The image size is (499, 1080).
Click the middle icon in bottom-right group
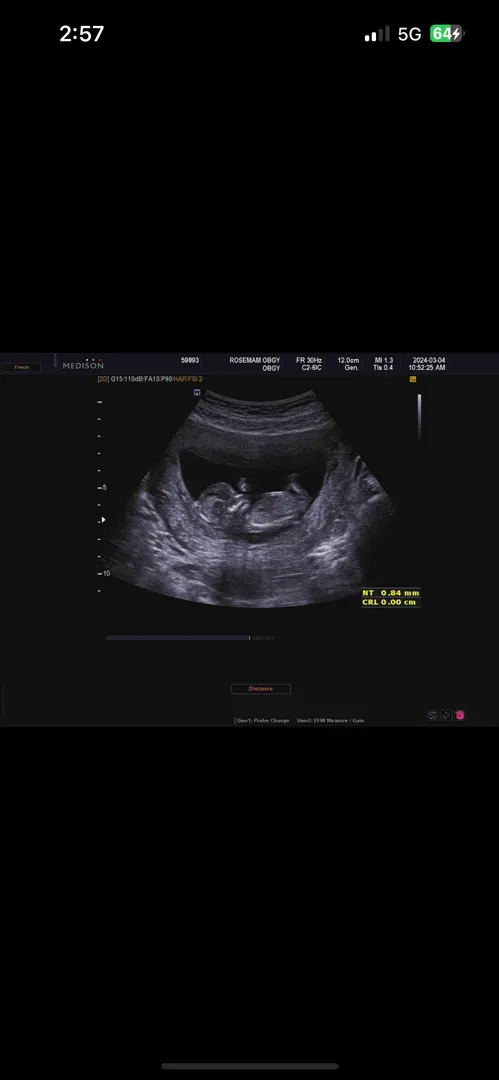pyautogui.click(x=446, y=715)
